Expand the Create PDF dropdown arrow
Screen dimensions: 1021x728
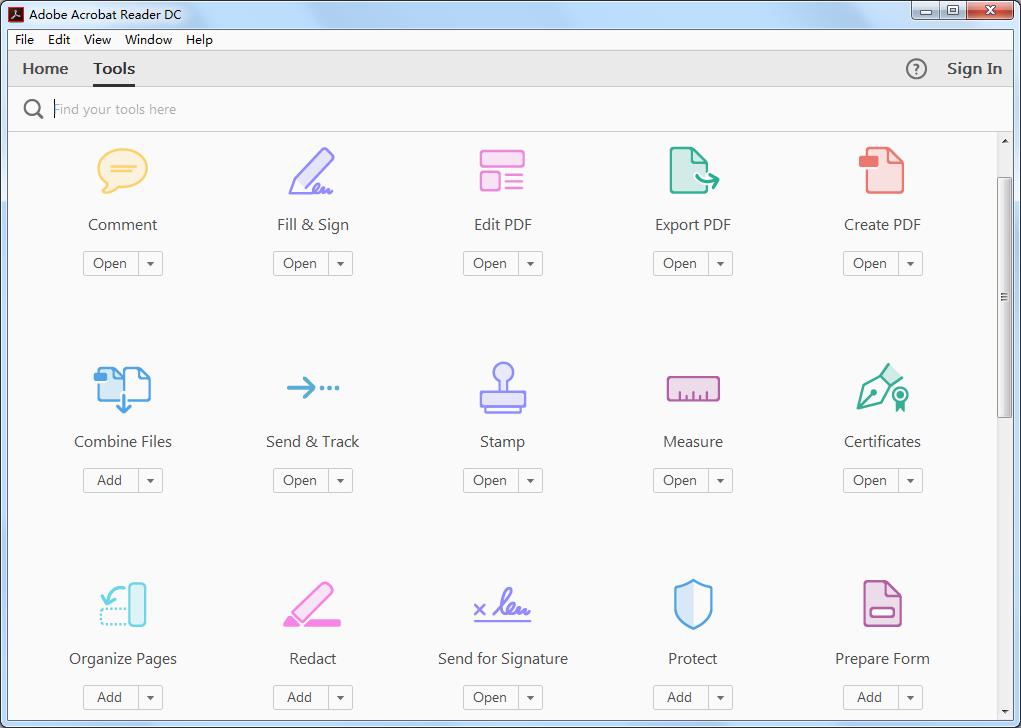pyautogui.click(x=910, y=264)
